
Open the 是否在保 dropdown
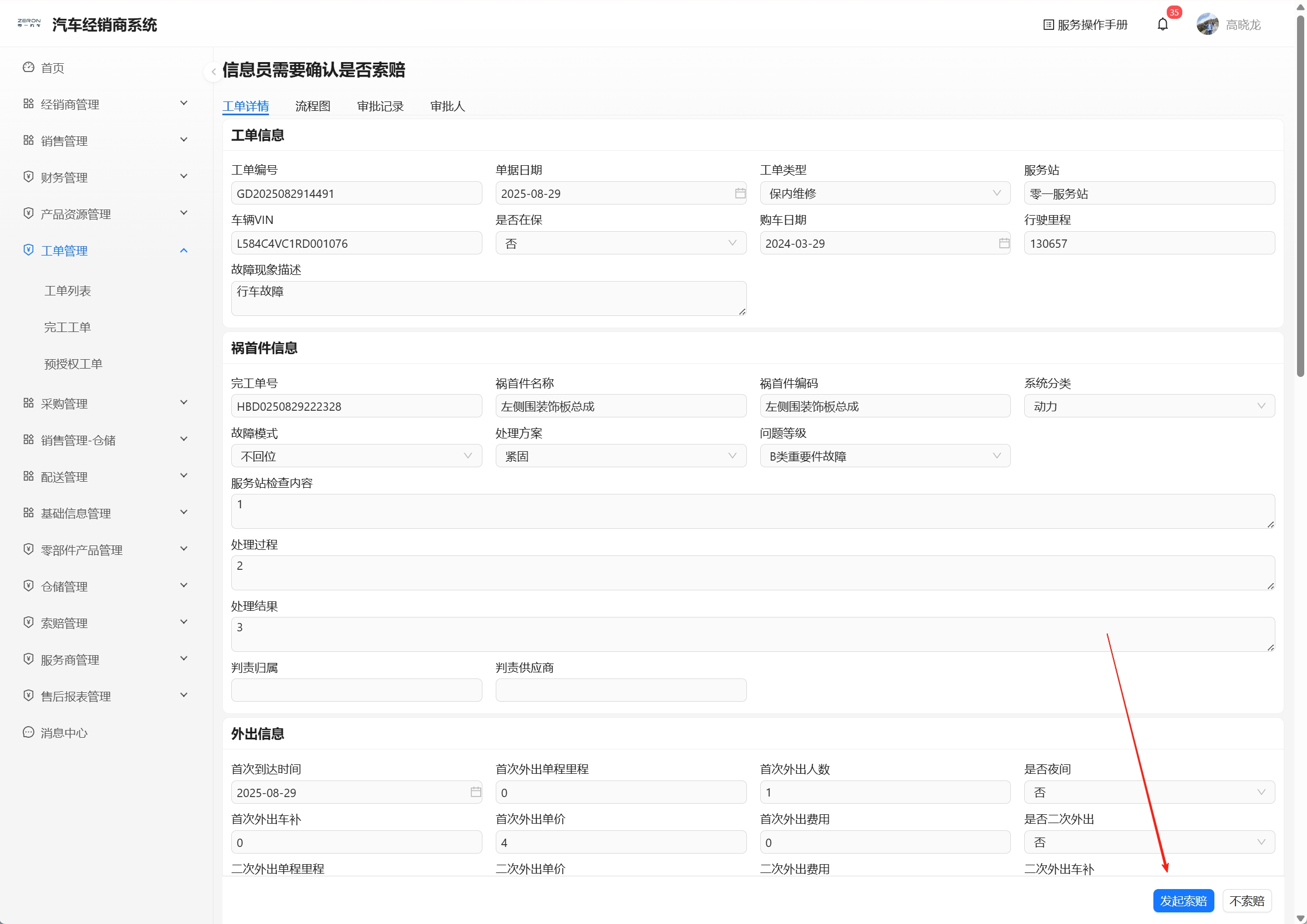(621, 243)
